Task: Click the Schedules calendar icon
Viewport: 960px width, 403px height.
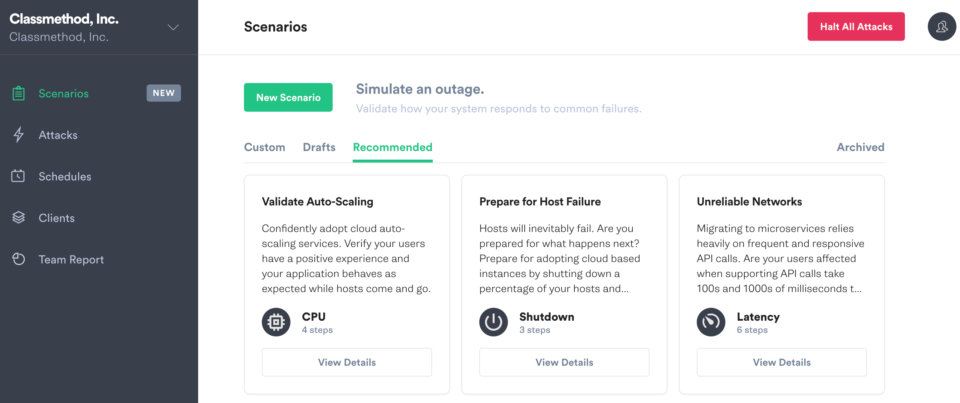Action: click(x=19, y=177)
